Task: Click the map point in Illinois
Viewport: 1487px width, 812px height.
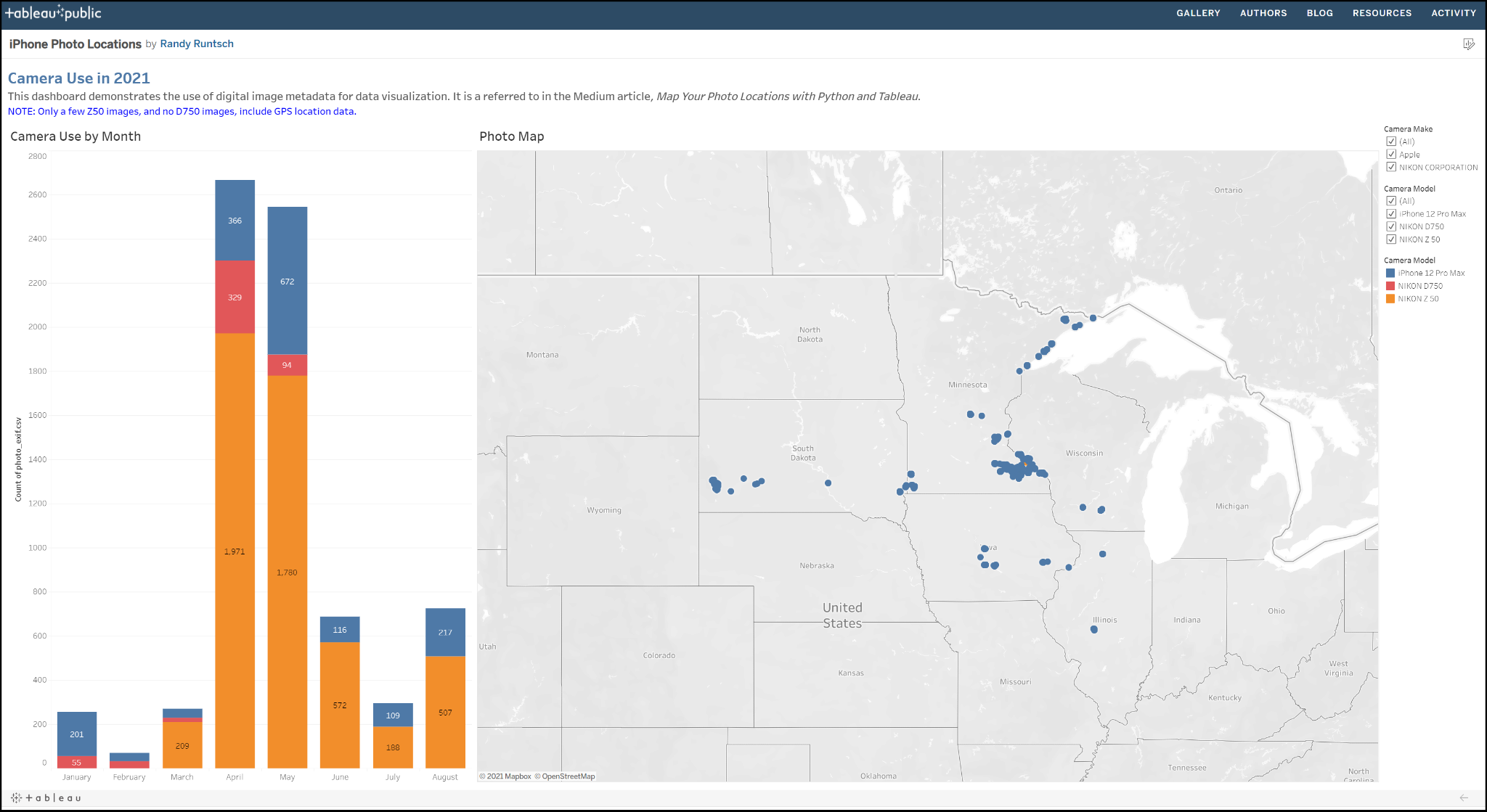Action: 1093,630
